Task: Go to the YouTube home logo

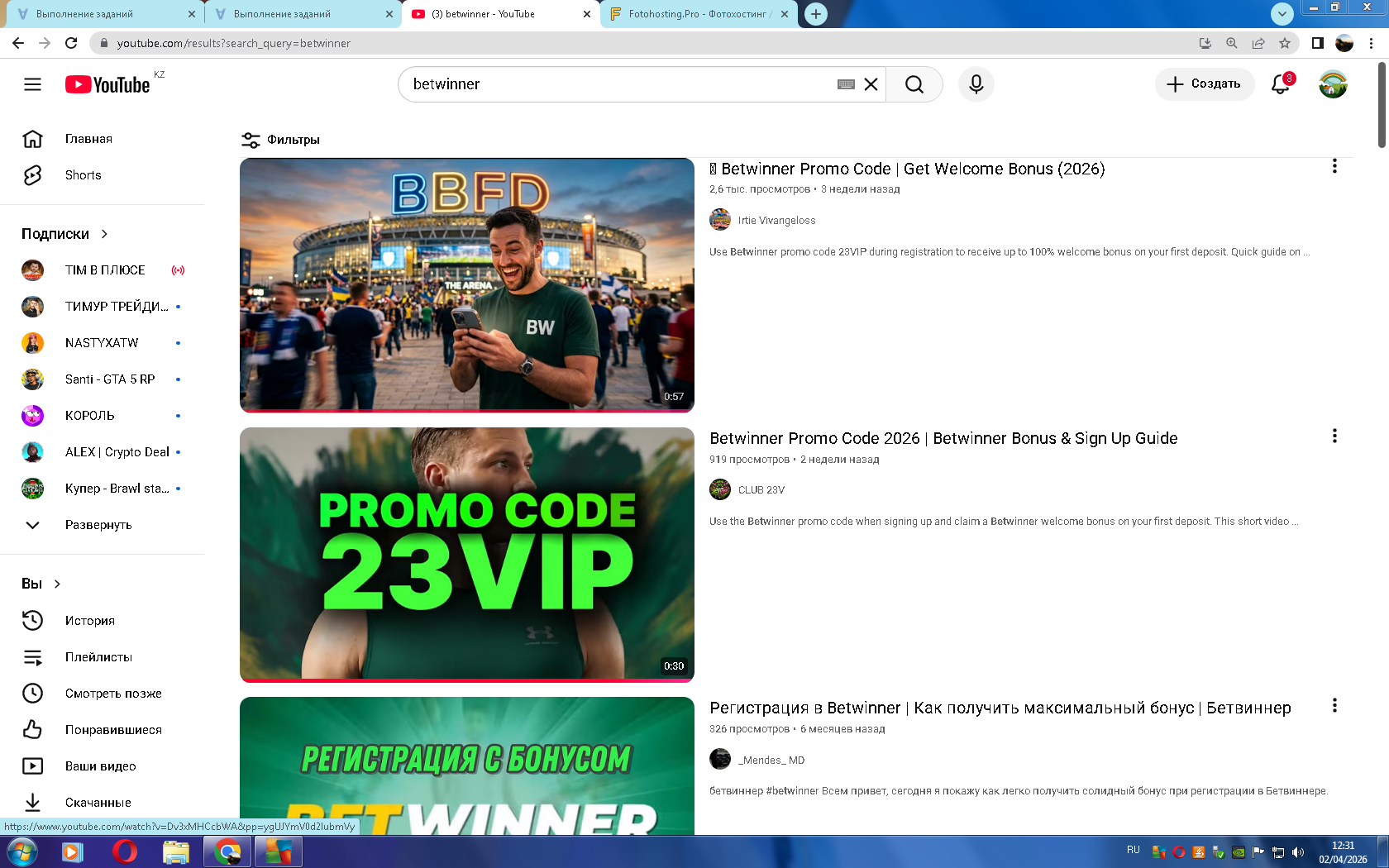Action: click(x=107, y=84)
